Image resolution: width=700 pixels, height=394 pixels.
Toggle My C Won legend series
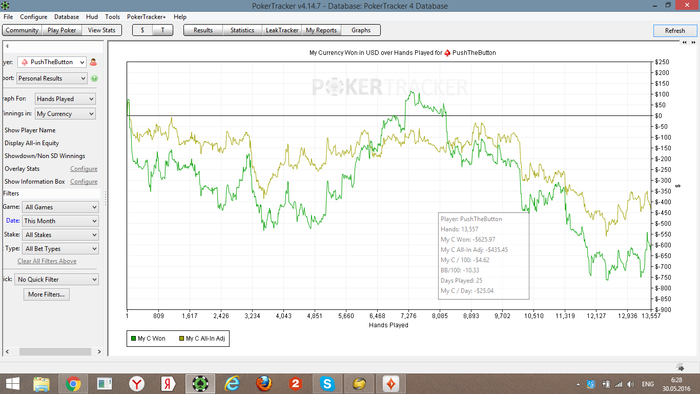(x=148, y=339)
